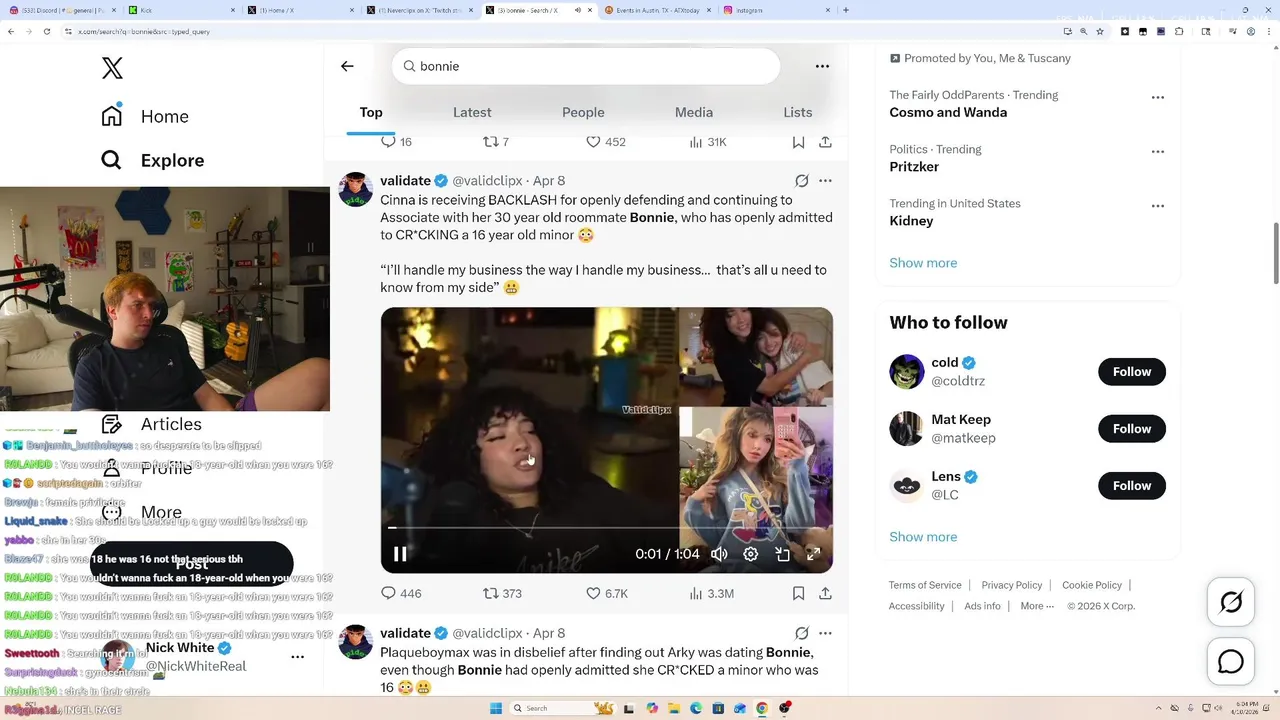Reload the page in the browser
This screenshot has width=1280, height=720.
point(46,31)
